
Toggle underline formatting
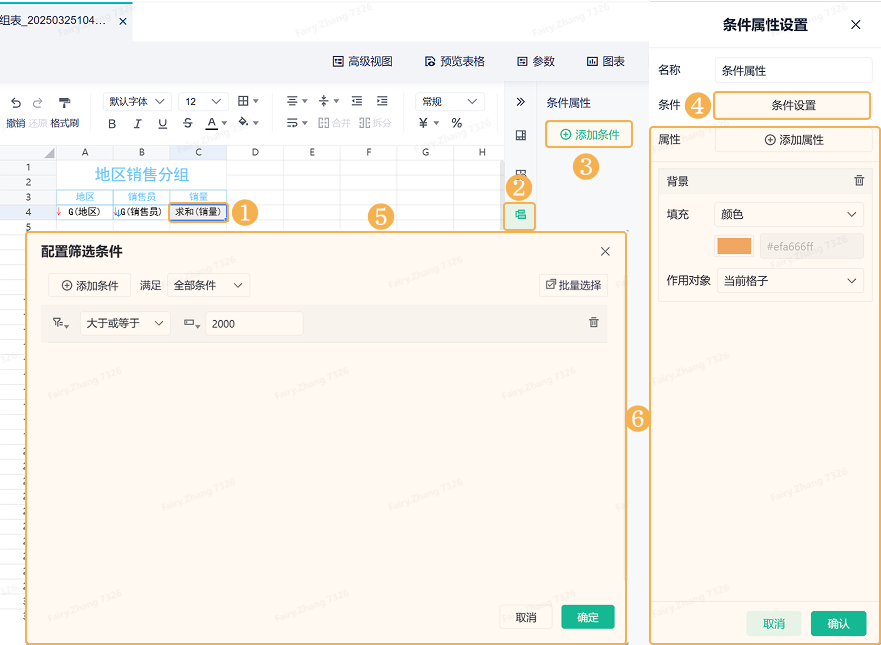[162, 124]
